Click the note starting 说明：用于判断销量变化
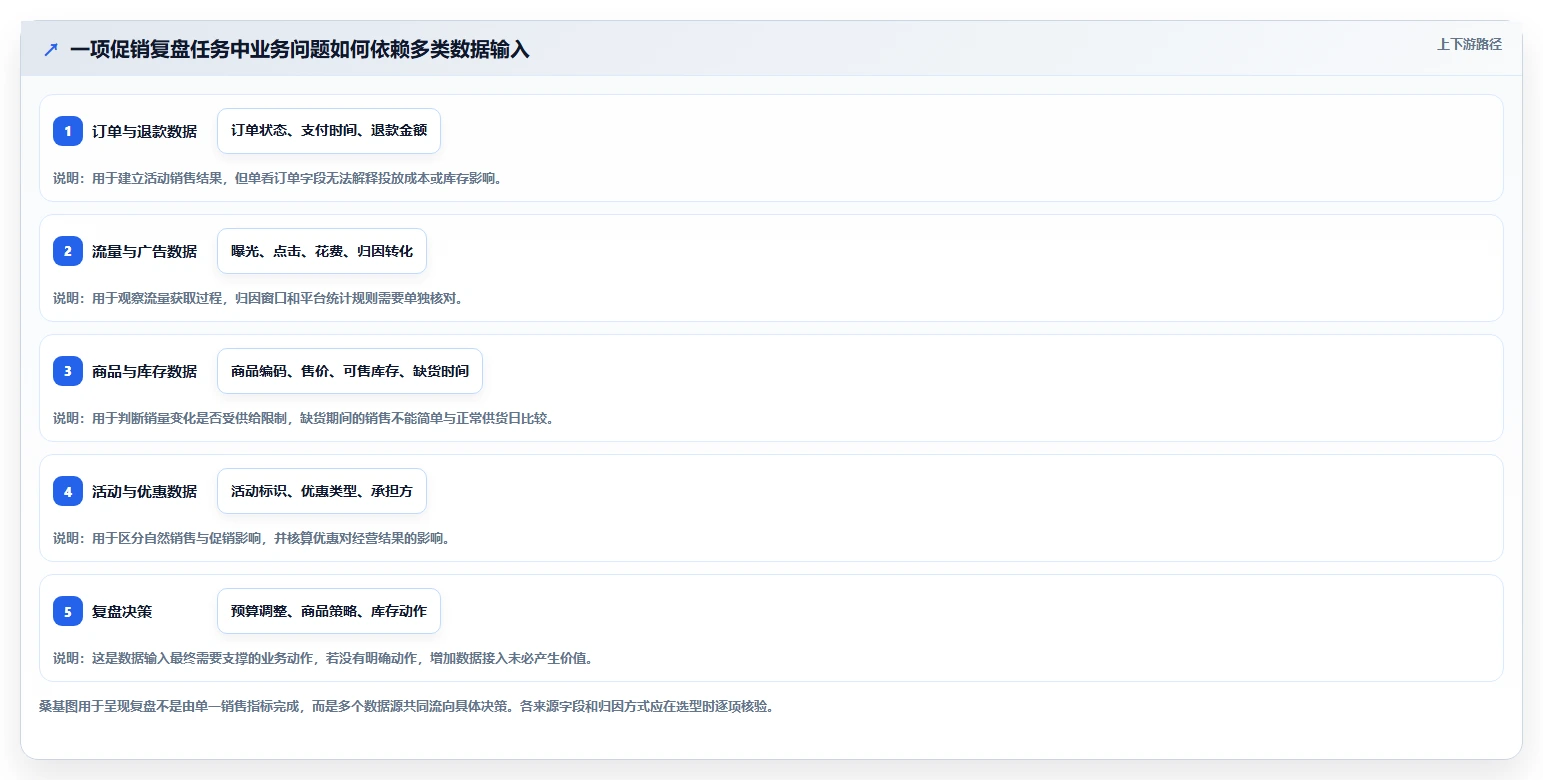 [304, 418]
